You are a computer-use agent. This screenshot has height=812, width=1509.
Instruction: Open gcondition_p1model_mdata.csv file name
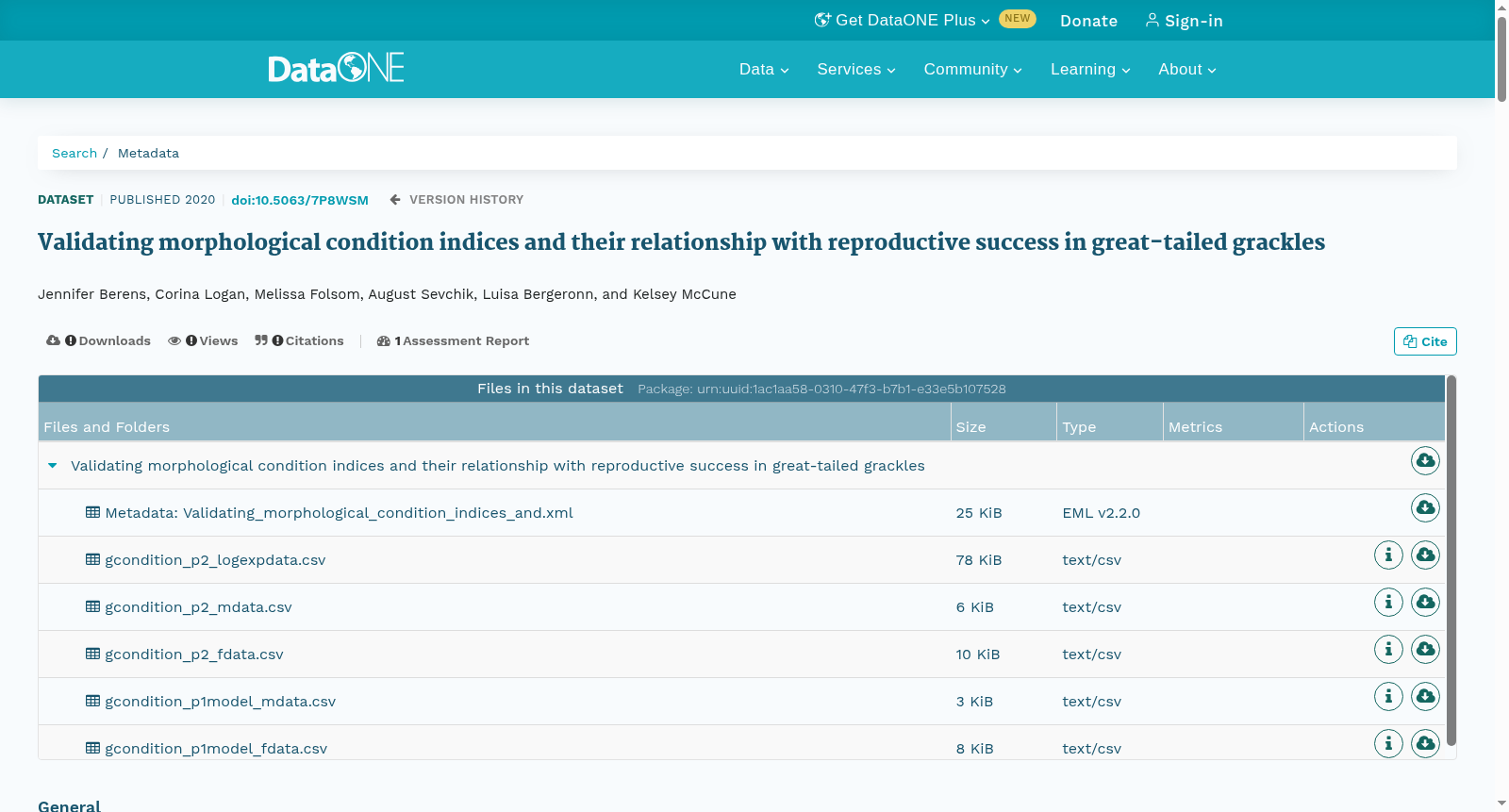pyautogui.click(x=220, y=701)
